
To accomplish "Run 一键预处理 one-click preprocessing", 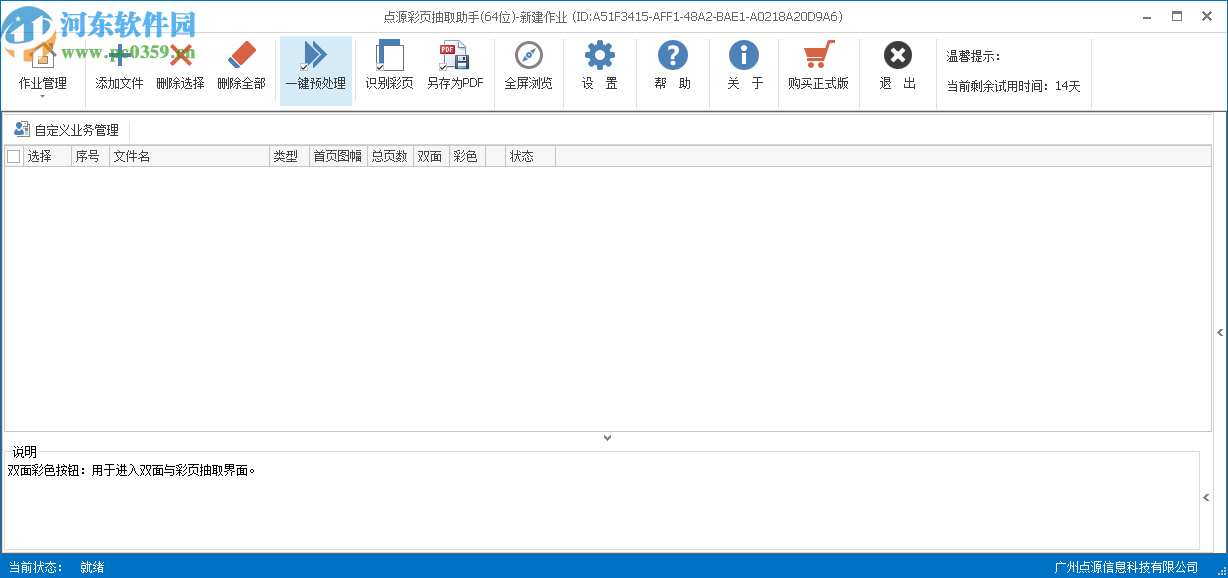I will coord(315,70).
